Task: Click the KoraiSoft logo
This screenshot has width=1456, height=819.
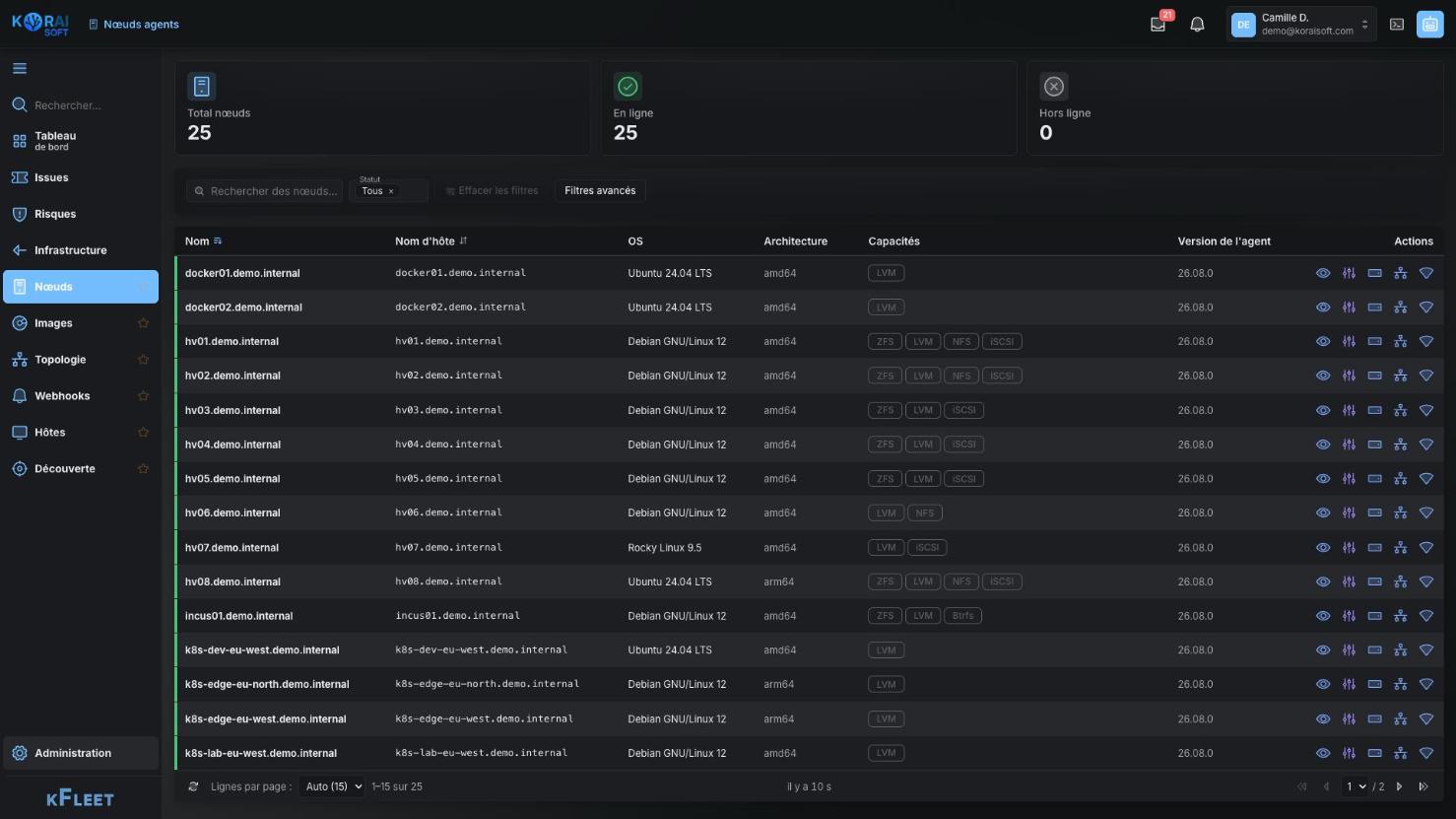Action: pyautogui.click(x=40, y=25)
